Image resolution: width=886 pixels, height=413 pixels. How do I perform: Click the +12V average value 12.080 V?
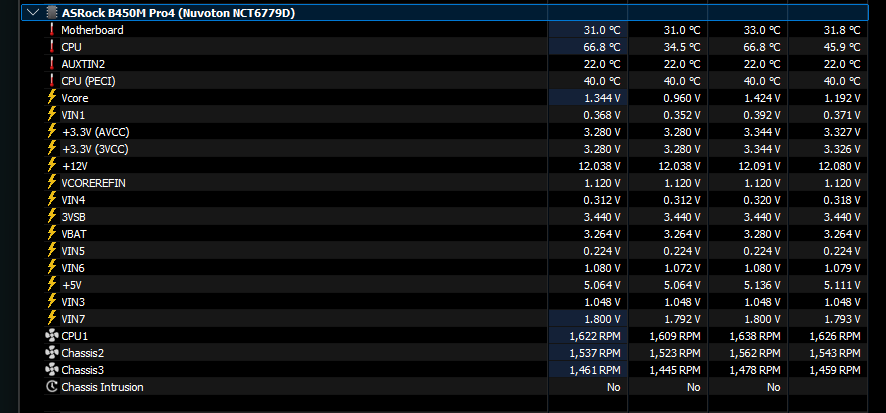click(x=841, y=166)
